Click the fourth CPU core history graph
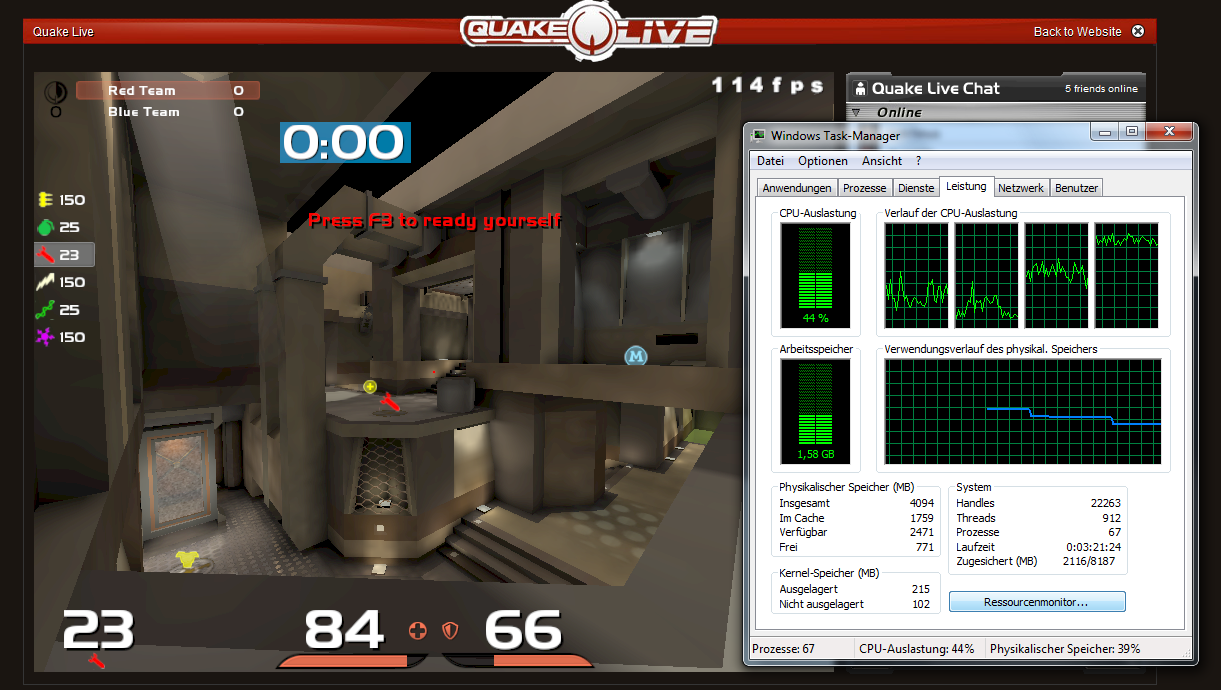 1126,275
